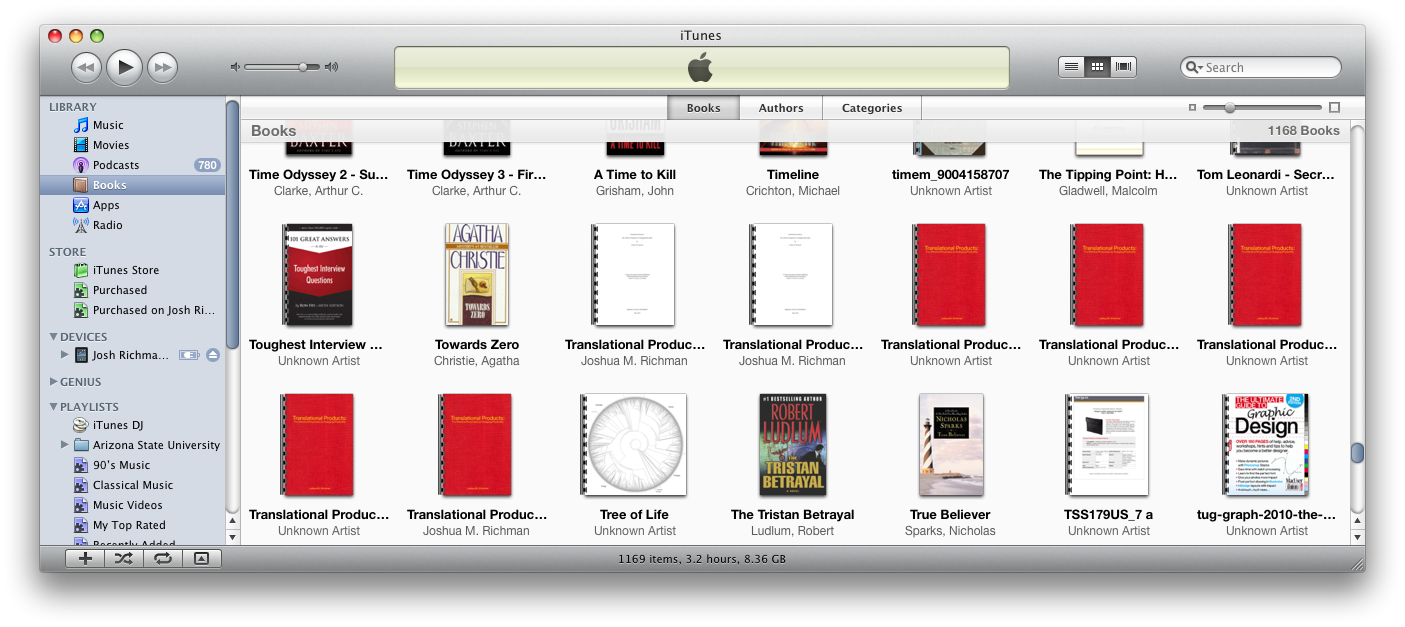Click the "A Time to Kill" title
1405x627 pixels.
635,175
